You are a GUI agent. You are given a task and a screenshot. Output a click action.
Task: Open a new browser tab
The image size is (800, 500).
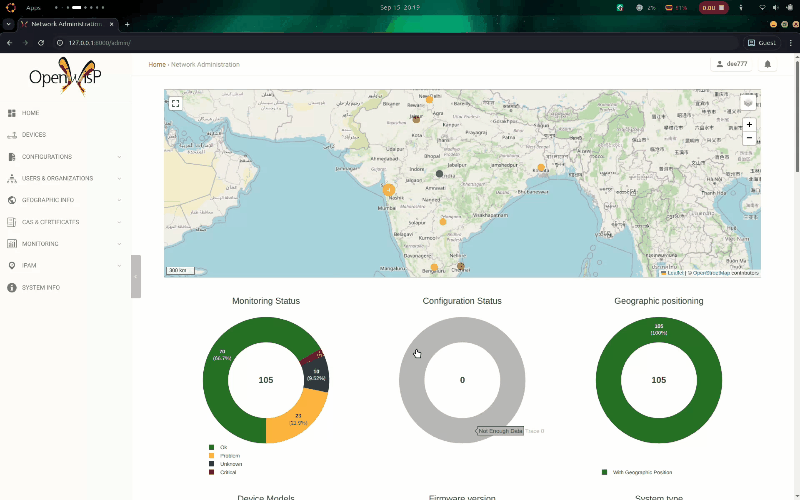click(127, 24)
